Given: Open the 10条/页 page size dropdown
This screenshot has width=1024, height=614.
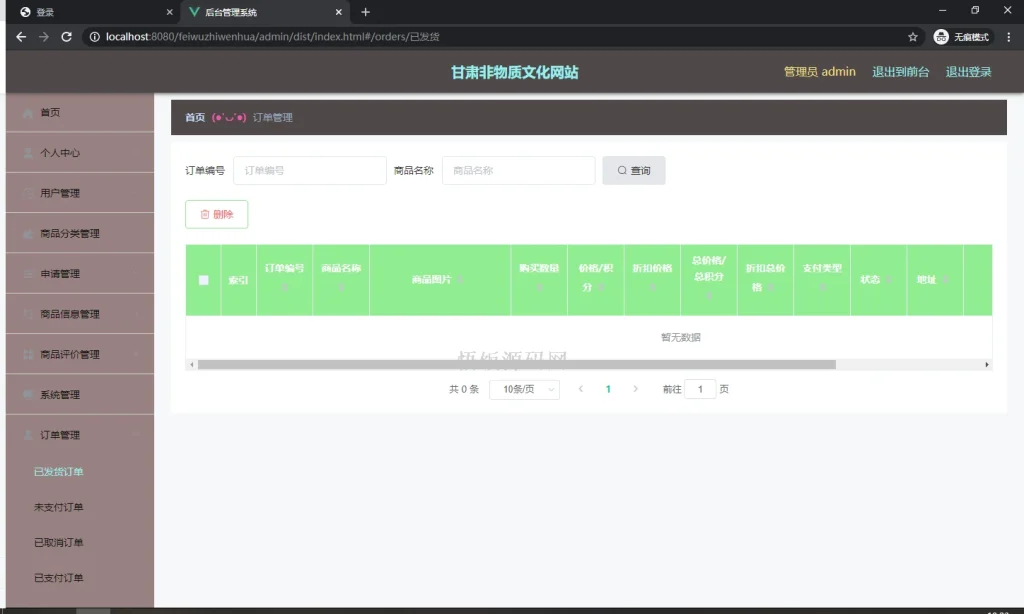Looking at the screenshot, I should [x=524, y=389].
